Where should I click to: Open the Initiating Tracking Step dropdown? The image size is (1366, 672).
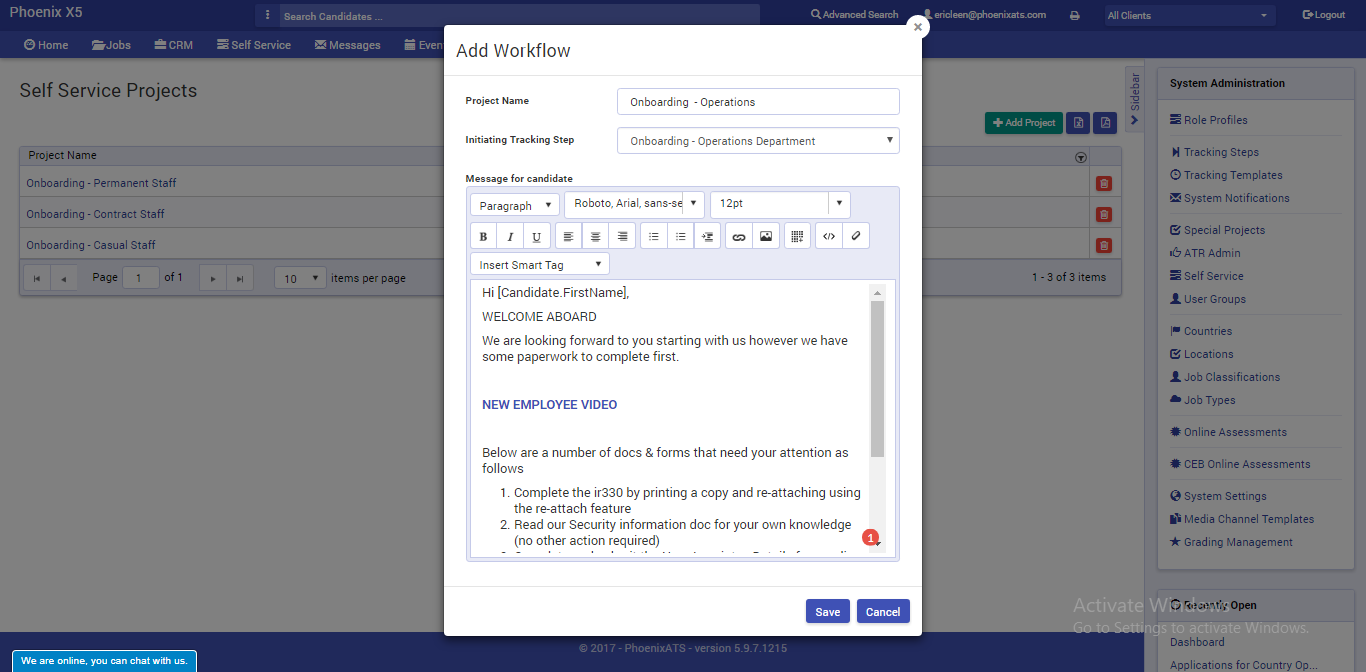click(758, 141)
